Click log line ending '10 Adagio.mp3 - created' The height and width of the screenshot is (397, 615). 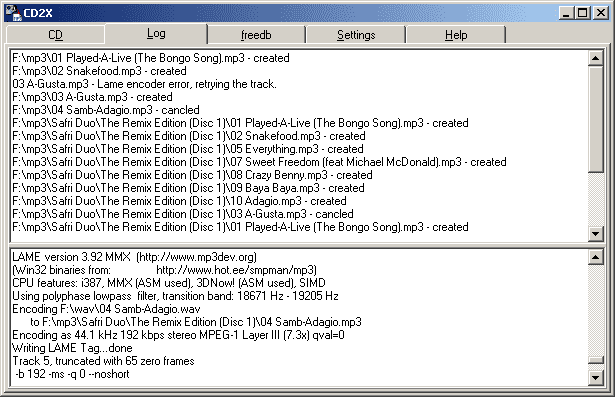[x=179, y=201]
